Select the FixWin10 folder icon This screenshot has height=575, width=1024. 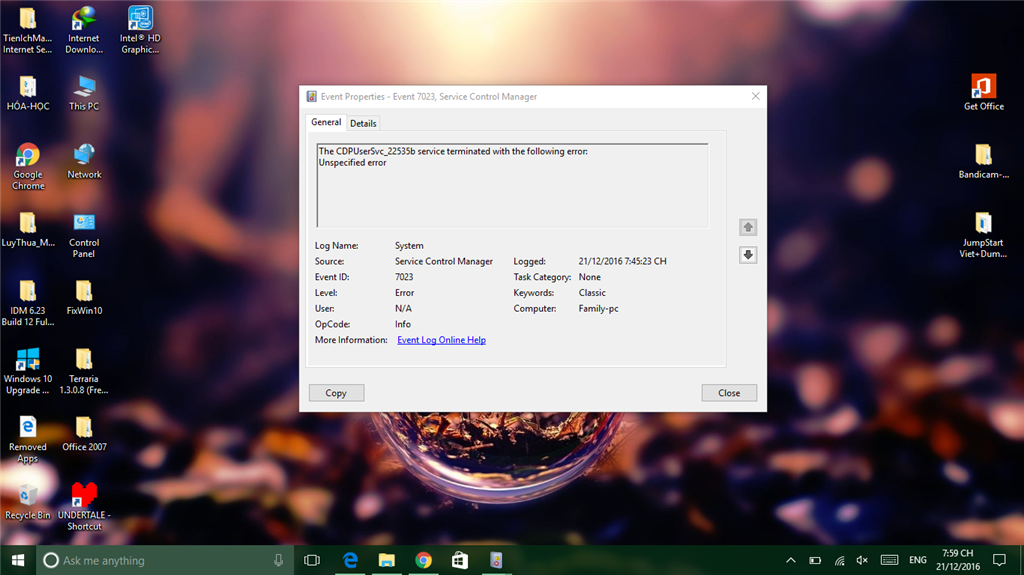click(84, 298)
